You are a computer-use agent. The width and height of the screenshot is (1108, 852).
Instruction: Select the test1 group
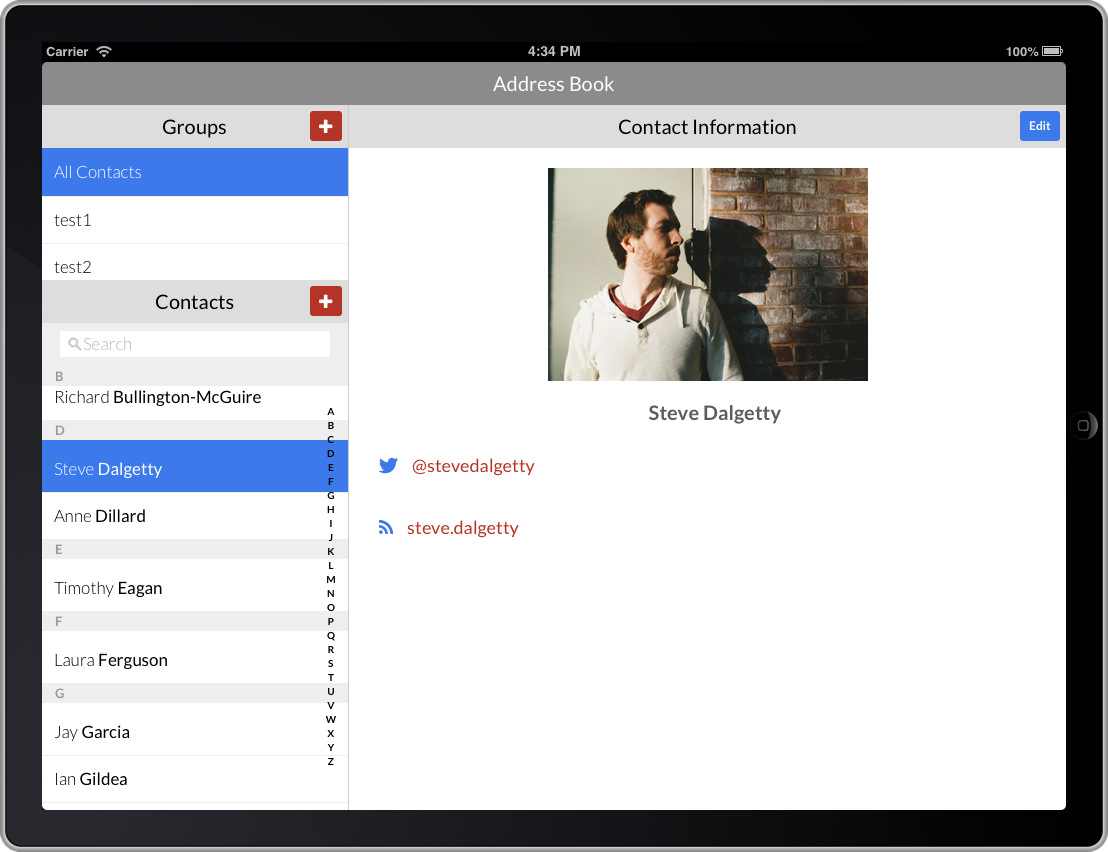195,220
